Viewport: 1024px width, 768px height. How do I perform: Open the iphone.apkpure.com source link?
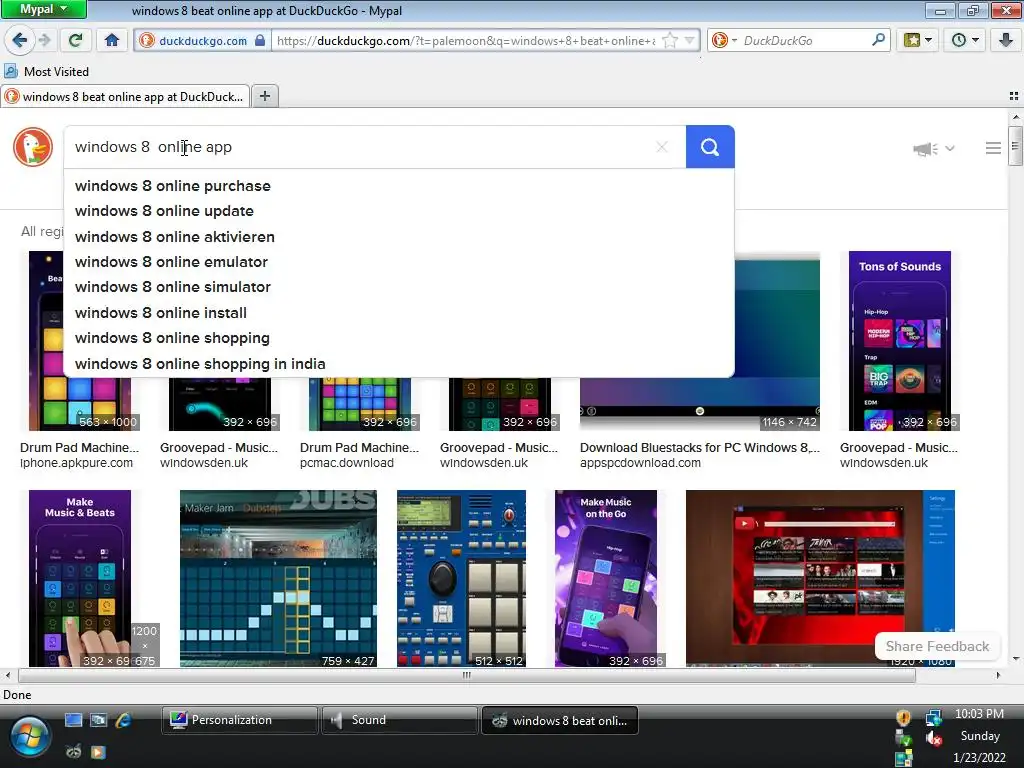76,462
